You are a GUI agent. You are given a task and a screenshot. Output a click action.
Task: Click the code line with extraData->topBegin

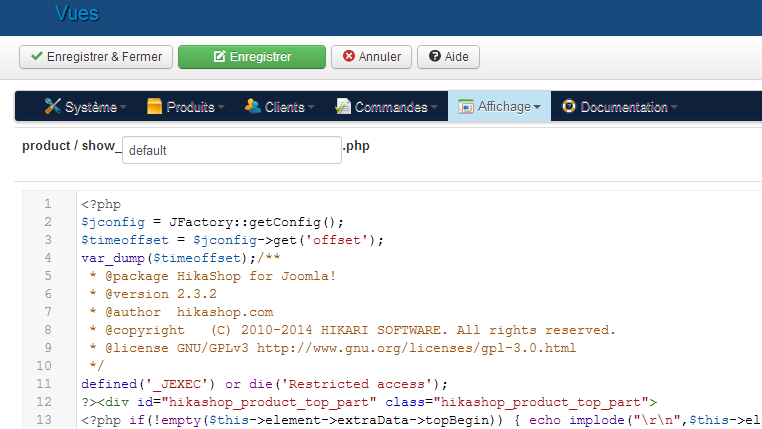[x=421, y=420]
